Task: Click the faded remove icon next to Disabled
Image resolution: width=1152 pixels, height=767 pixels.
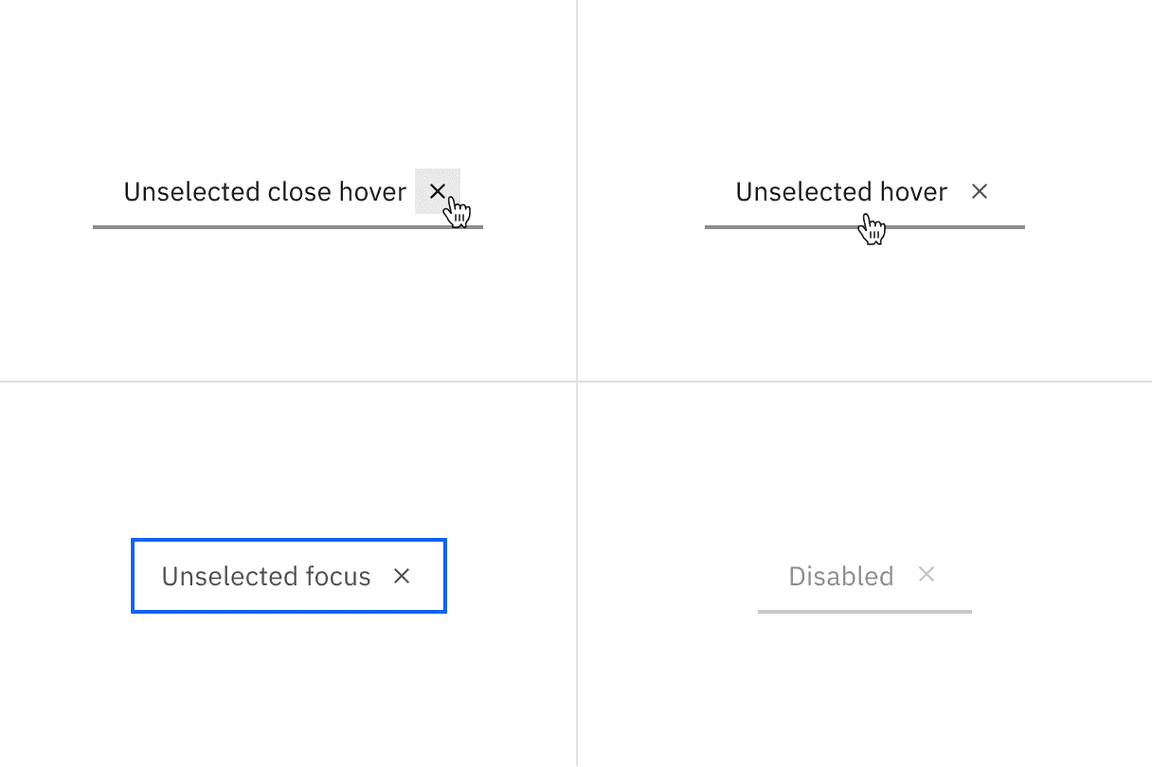Action: (x=926, y=574)
